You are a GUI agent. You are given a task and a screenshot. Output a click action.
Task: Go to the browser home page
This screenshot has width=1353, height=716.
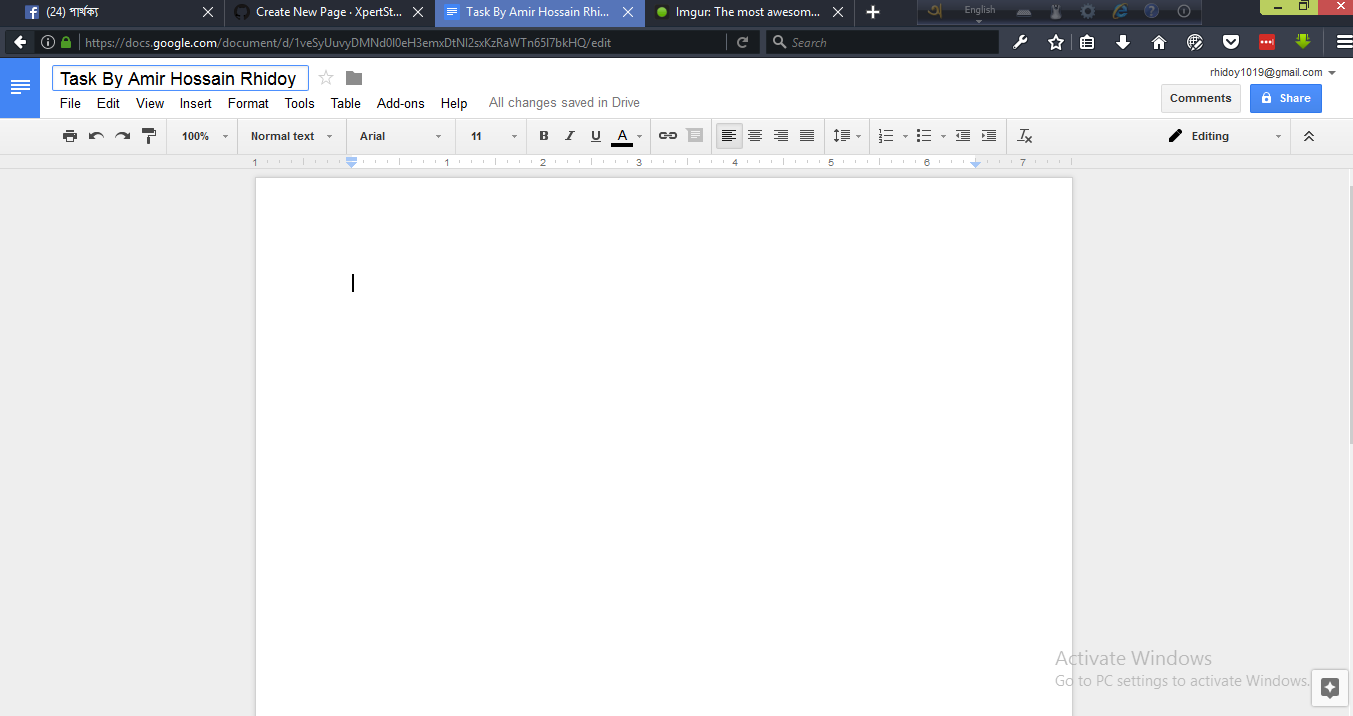[1159, 42]
